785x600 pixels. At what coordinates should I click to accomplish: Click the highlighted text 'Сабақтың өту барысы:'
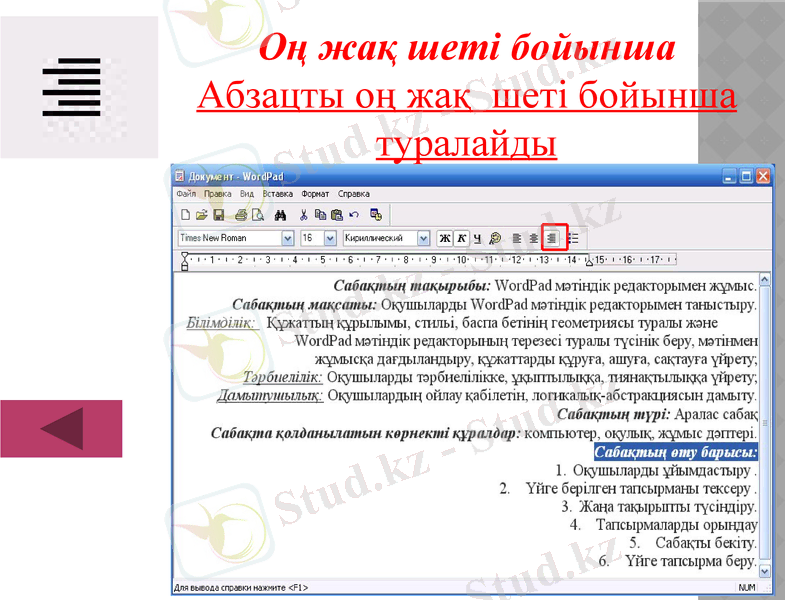(x=676, y=452)
